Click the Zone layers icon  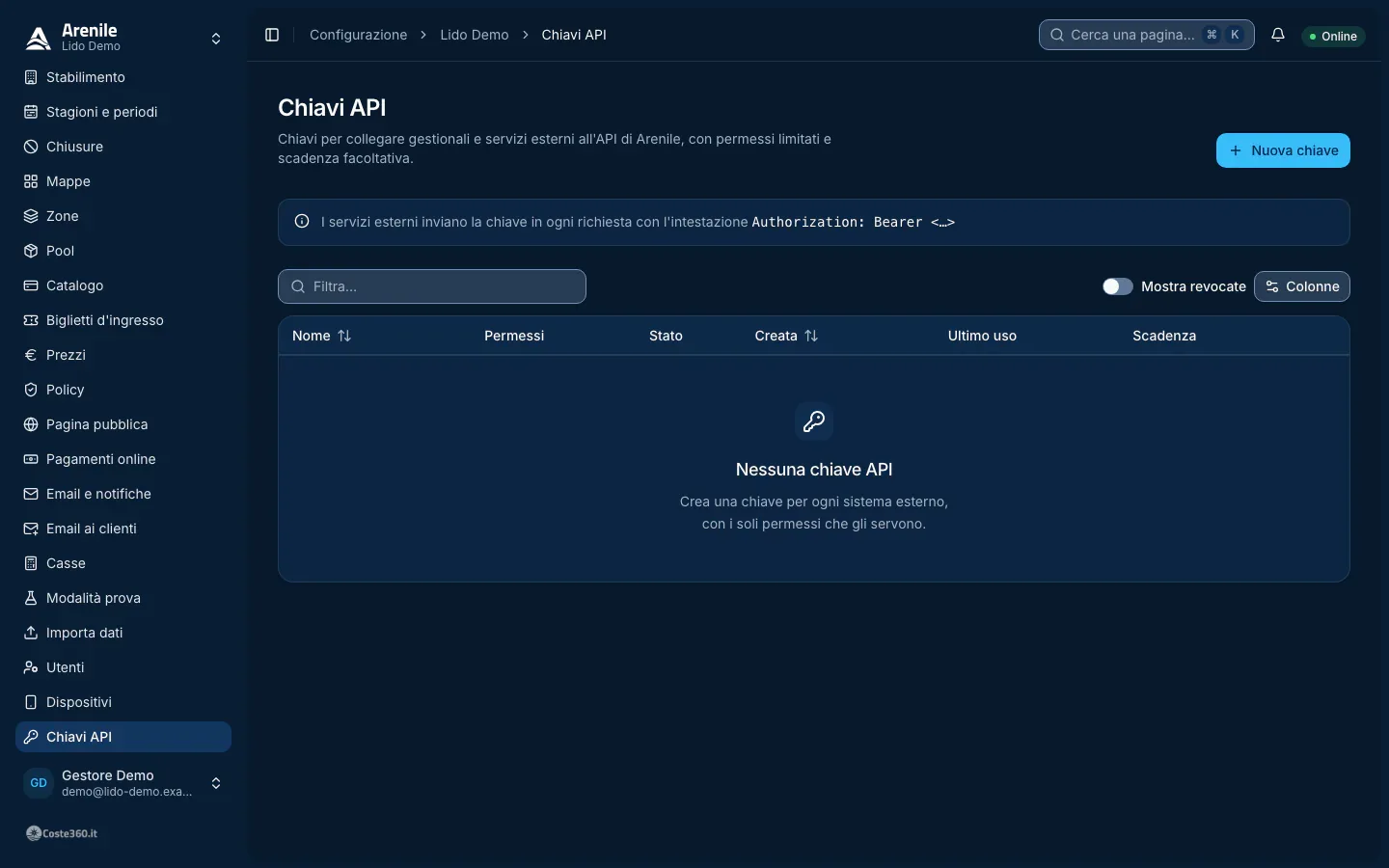click(31, 216)
